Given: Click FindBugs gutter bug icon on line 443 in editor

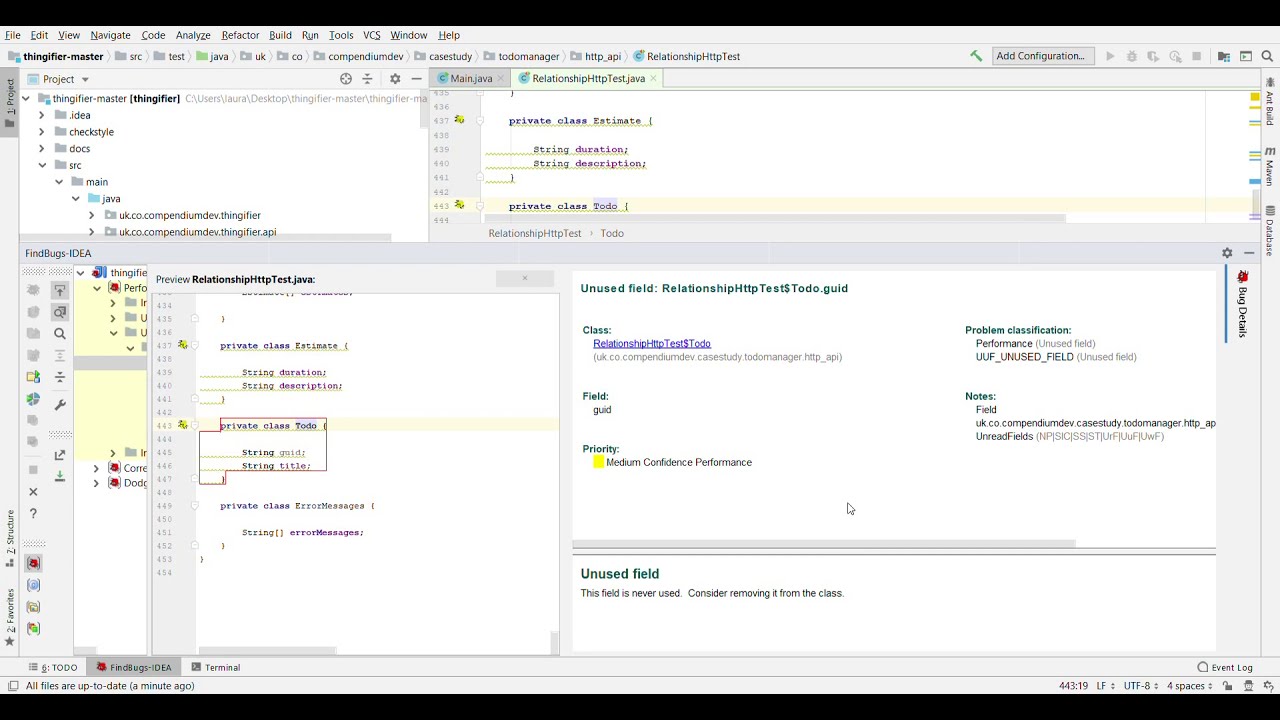Looking at the screenshot, I should click(x=459, y=205).
